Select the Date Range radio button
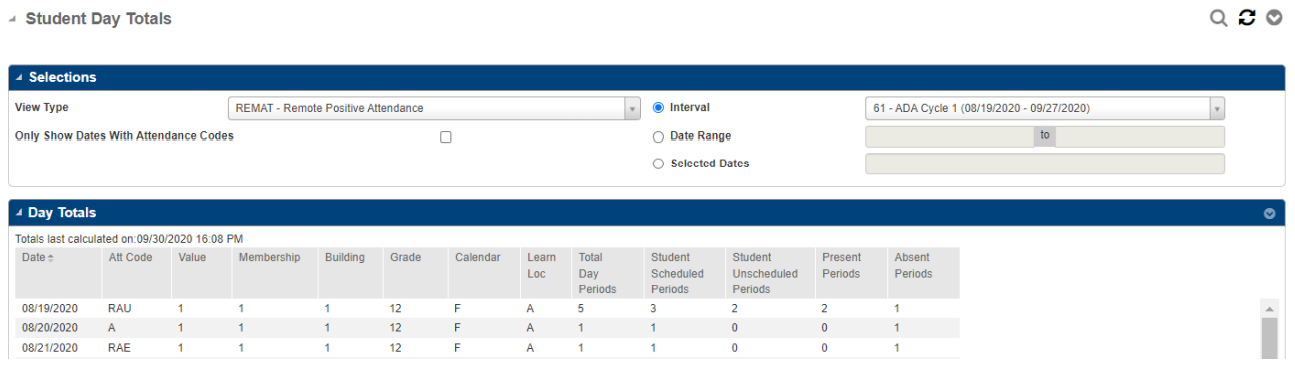Viewport: 1295px width, 370px height. click(x=658, y=137)
